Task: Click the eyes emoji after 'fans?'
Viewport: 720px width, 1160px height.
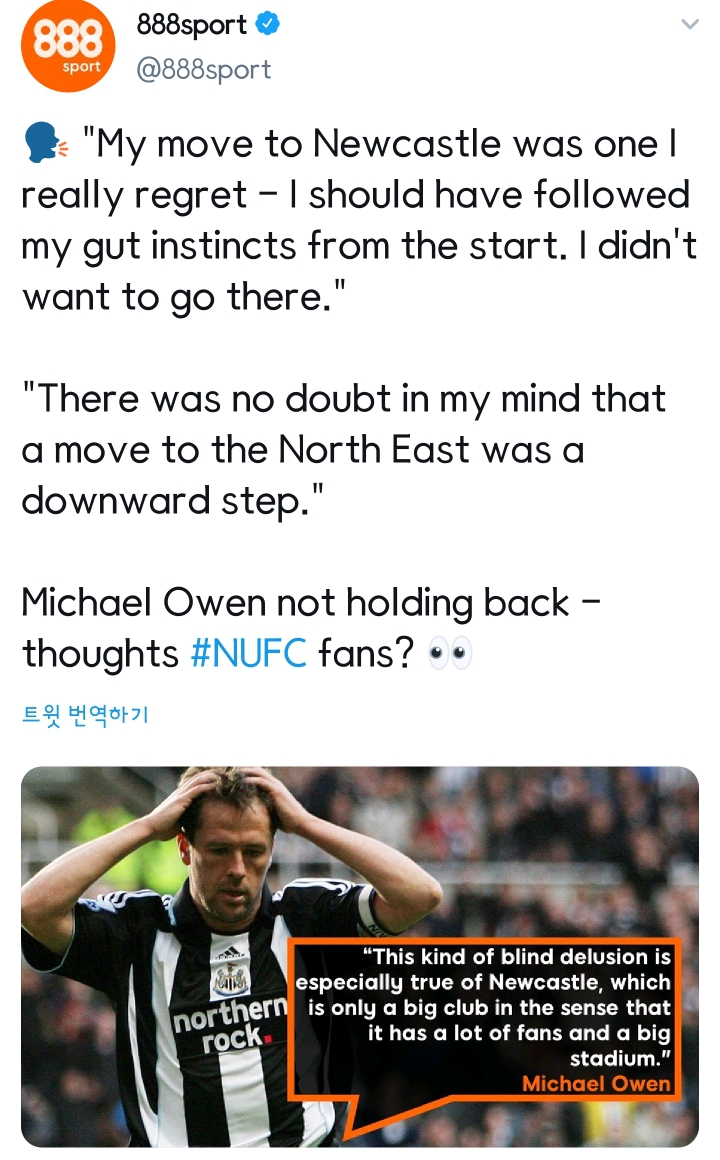Action: tap(449, 655)
